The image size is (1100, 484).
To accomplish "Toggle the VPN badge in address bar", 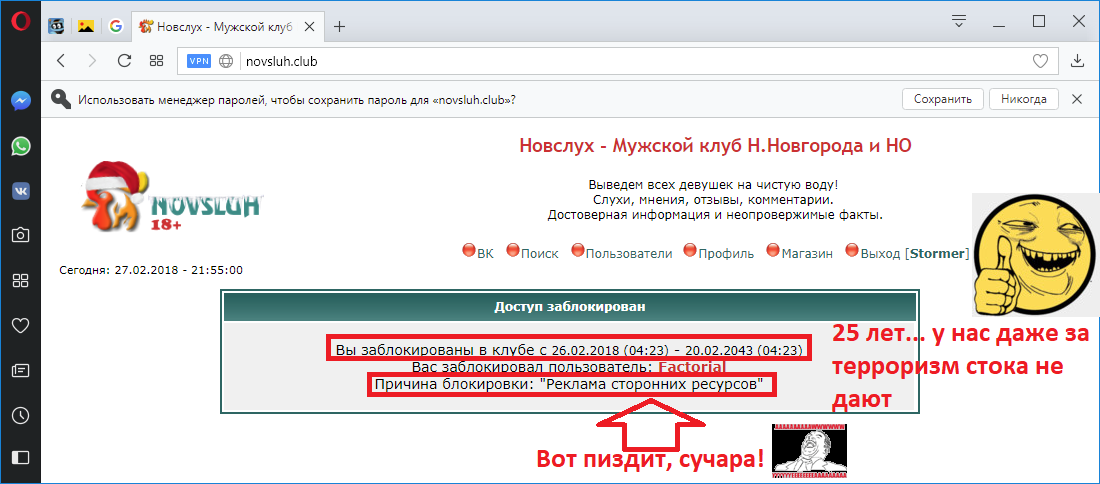I will tap(199, 61).
